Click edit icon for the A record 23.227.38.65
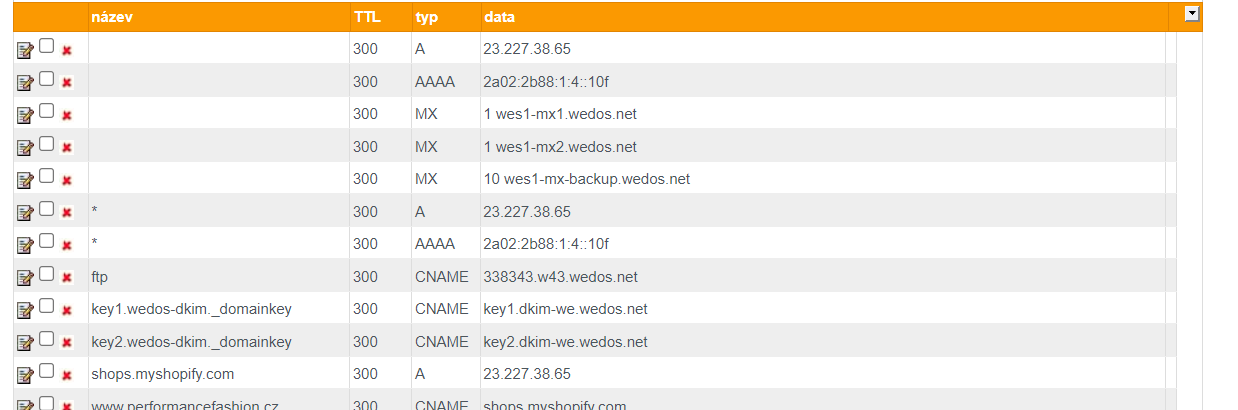The width and height of the screenshot is (1238, 410). pos(25,50)
